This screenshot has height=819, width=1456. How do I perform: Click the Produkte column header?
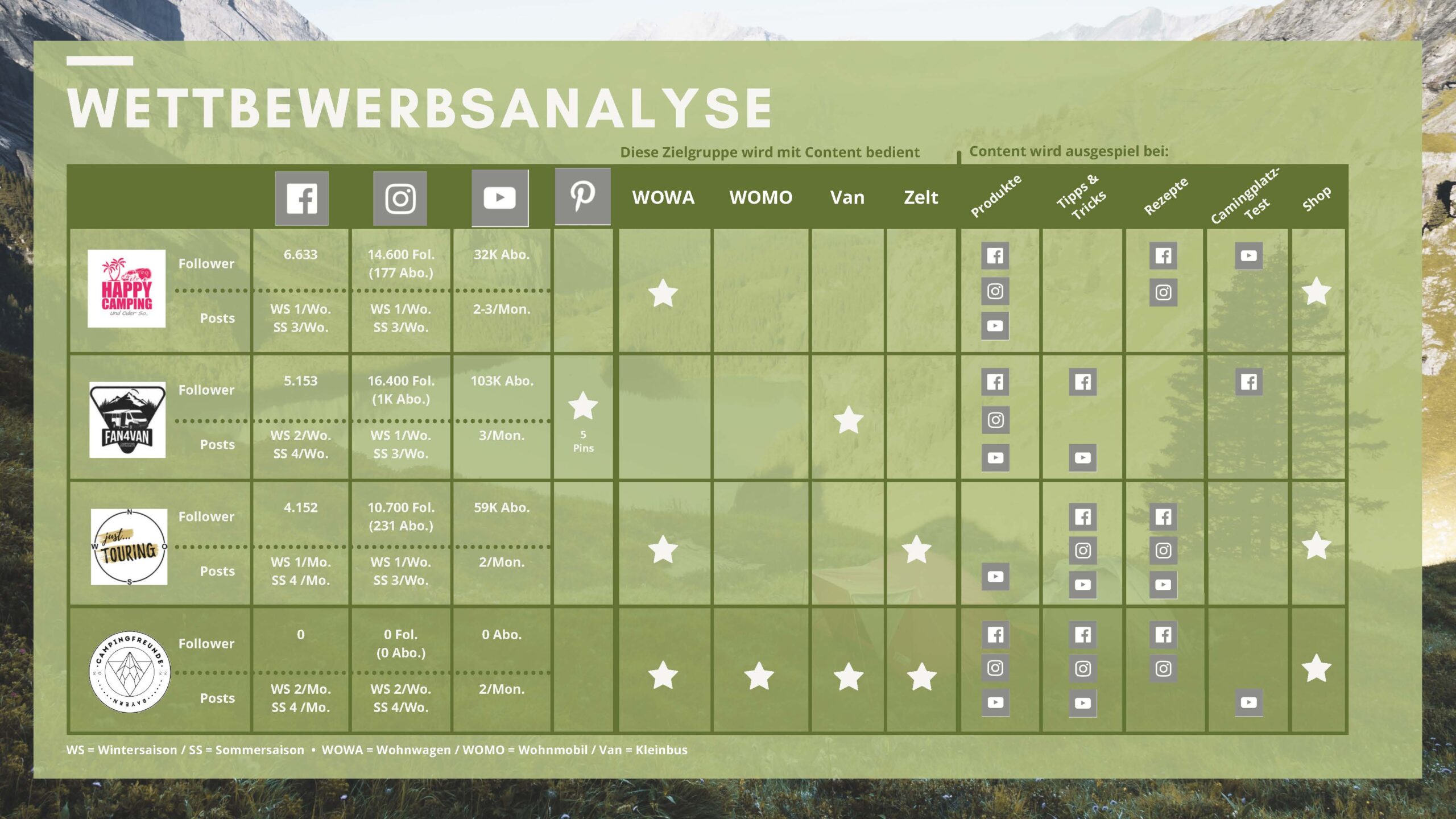996,196
